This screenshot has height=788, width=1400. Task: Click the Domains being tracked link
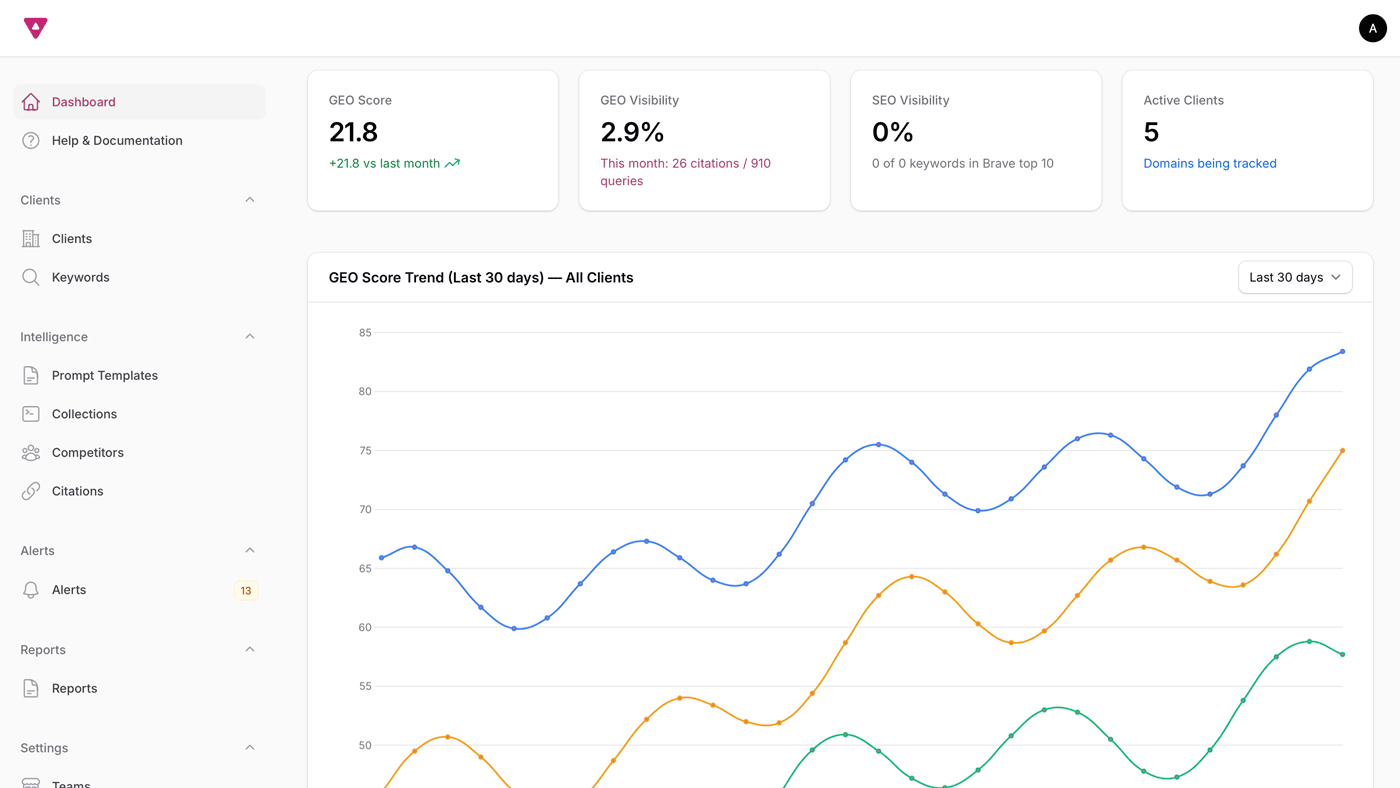(1210, 163)
